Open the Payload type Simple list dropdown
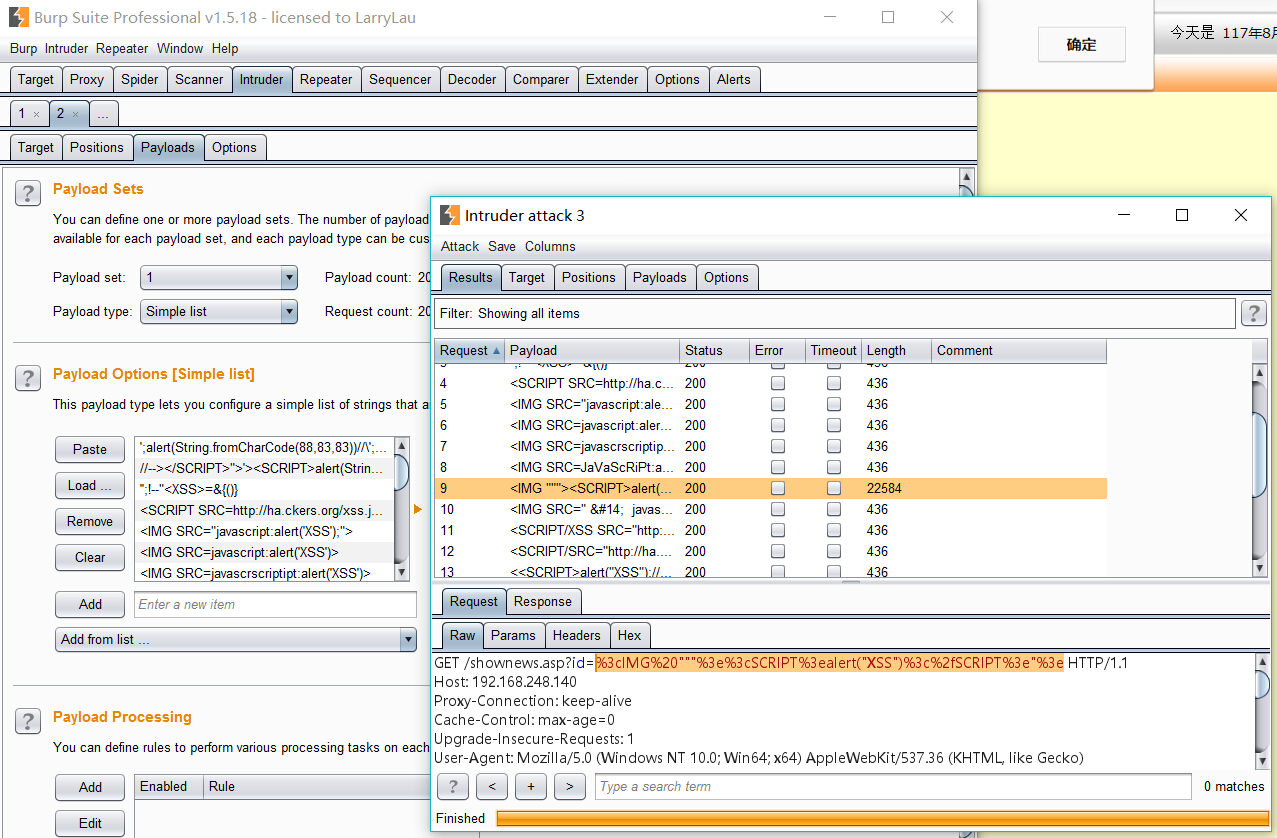Image resolution: width=1277 pixels, height=838 pixels. point(219,311)
